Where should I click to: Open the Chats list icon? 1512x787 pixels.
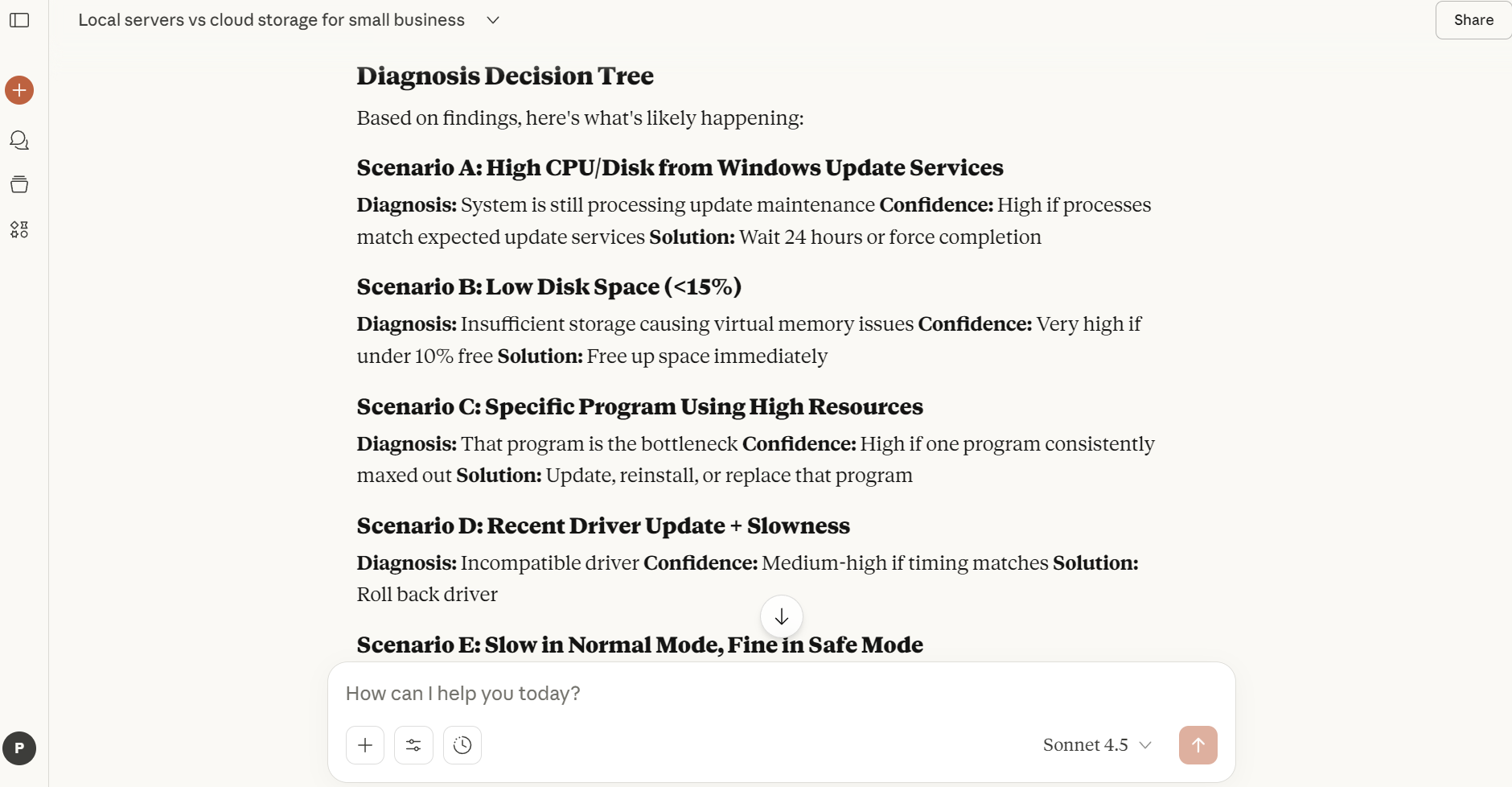[19, 141]
